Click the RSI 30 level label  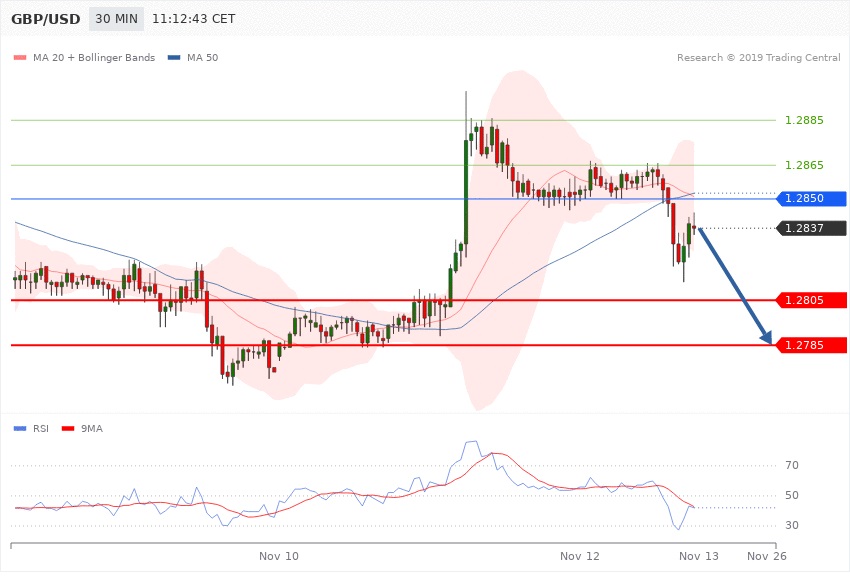792,526
